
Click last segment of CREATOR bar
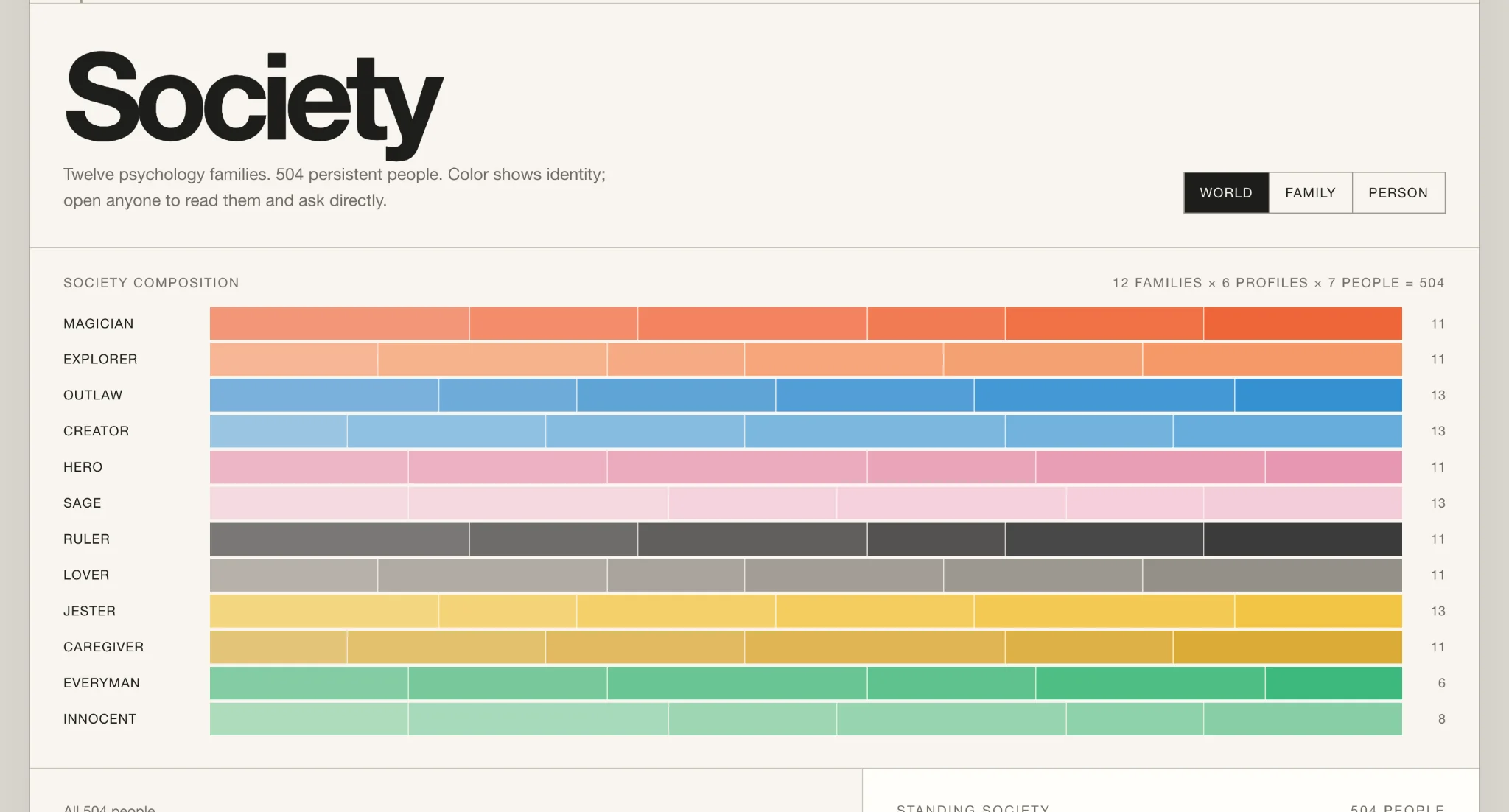[x=1288, y=431]
